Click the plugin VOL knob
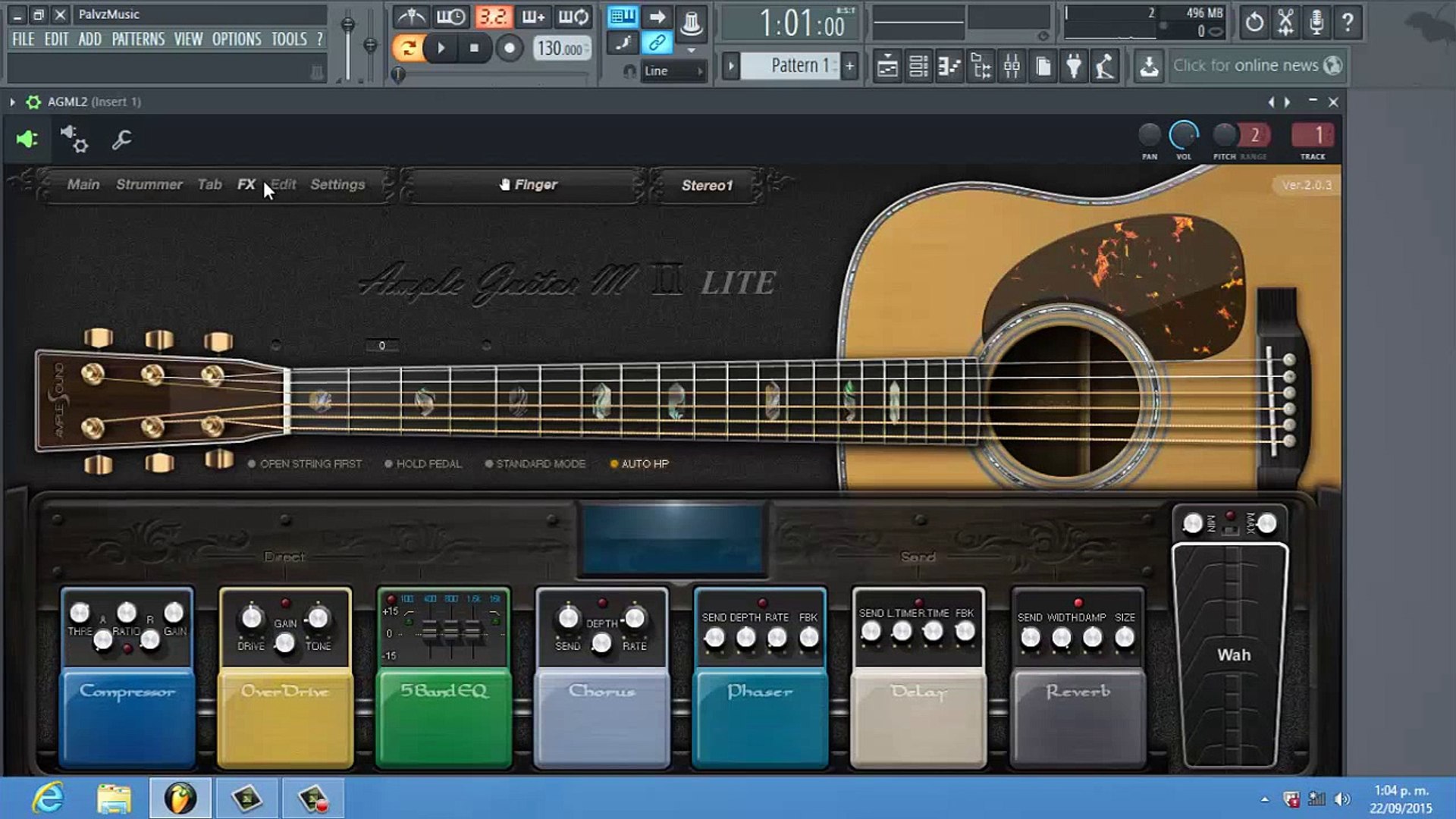The width and height of the screenshot is (1456, 819). 1184,136
